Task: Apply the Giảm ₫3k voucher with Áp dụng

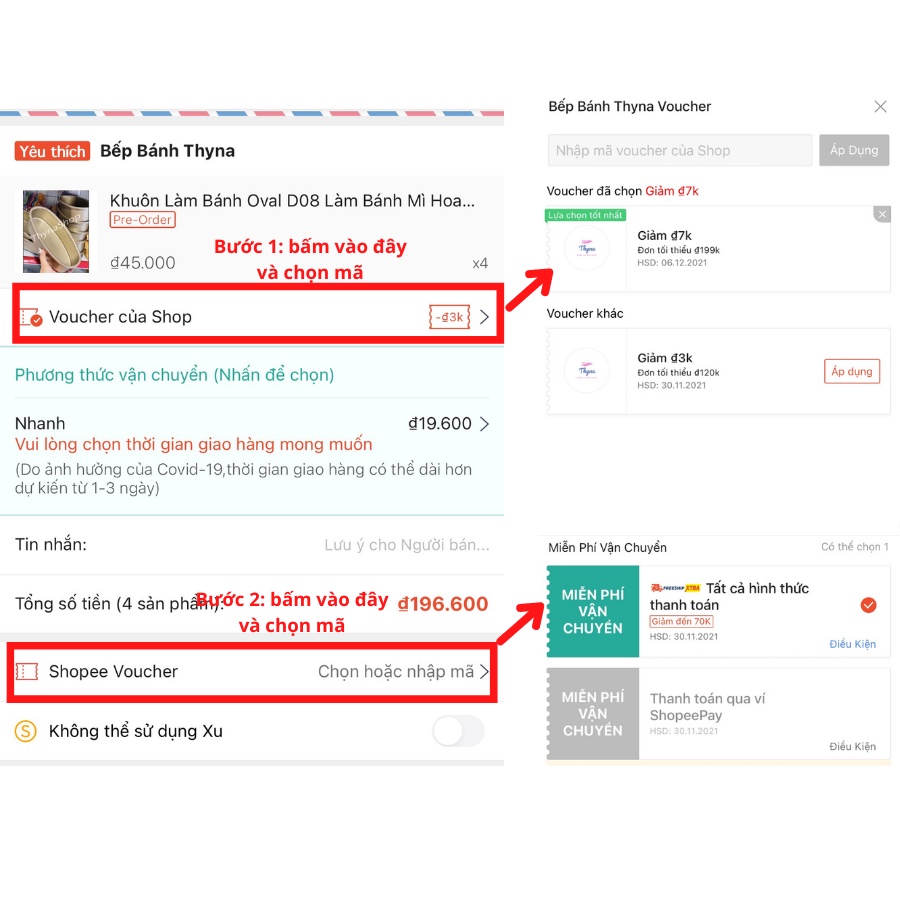Action: pos(852,371)
